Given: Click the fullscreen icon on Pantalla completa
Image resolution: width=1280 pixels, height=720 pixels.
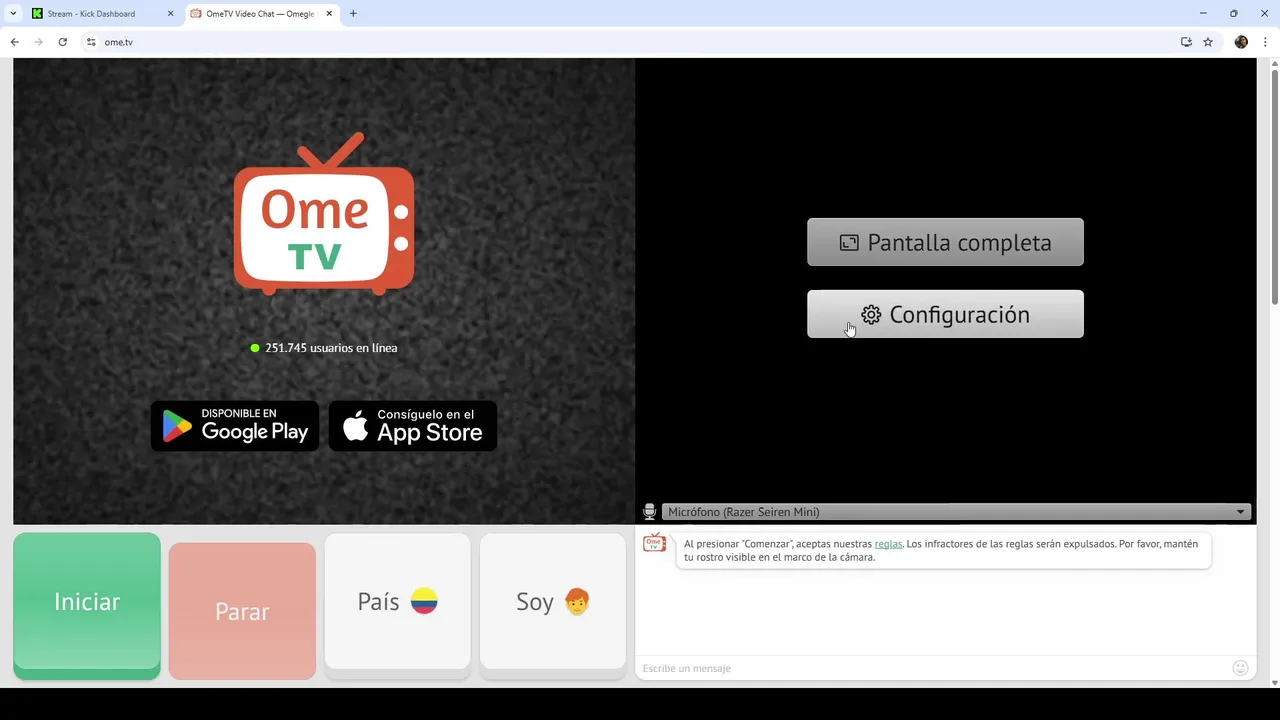Looking at the screenshot, I should click(849, 242).
